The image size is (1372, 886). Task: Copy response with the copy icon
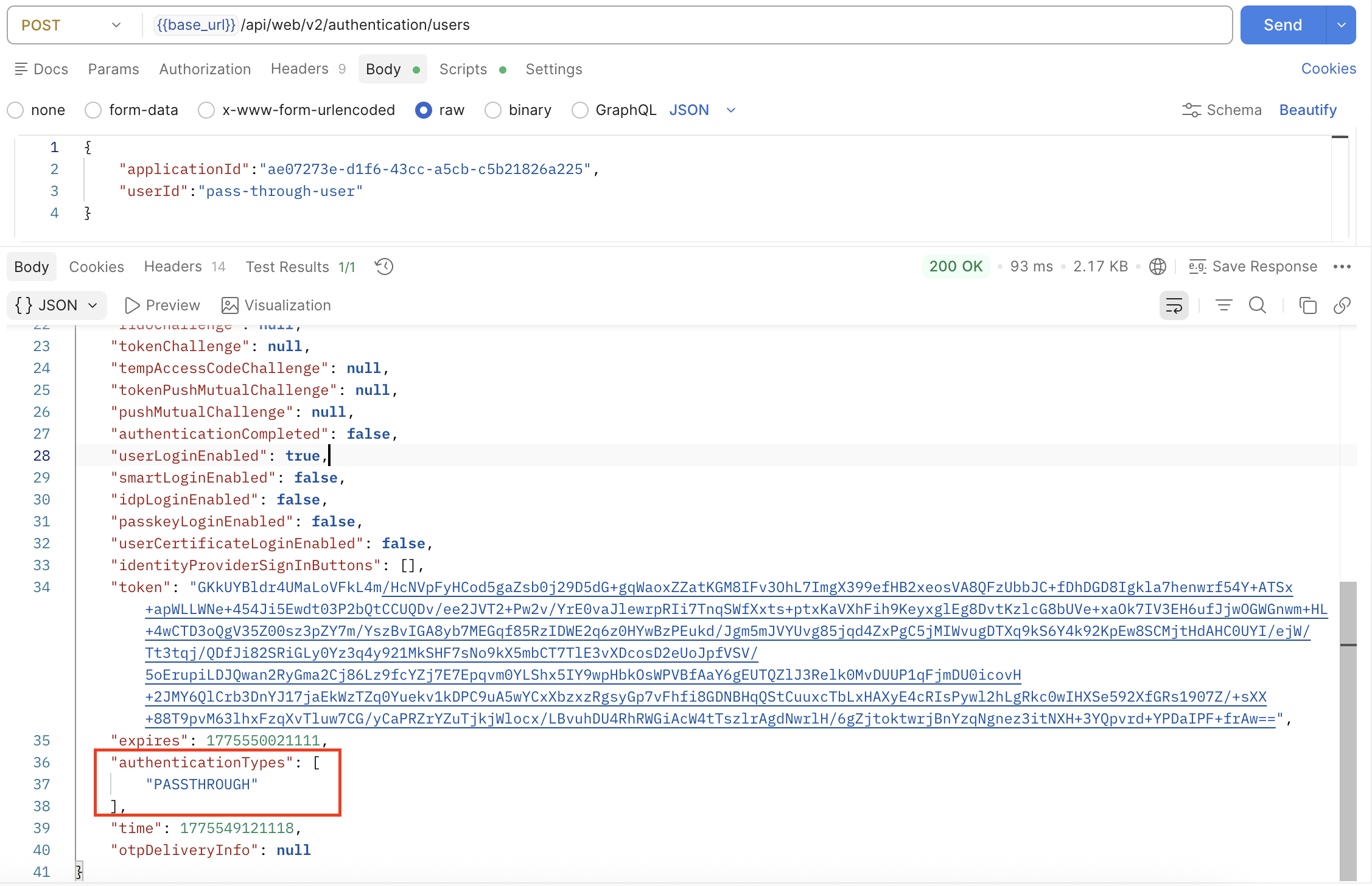(1307, 305)
